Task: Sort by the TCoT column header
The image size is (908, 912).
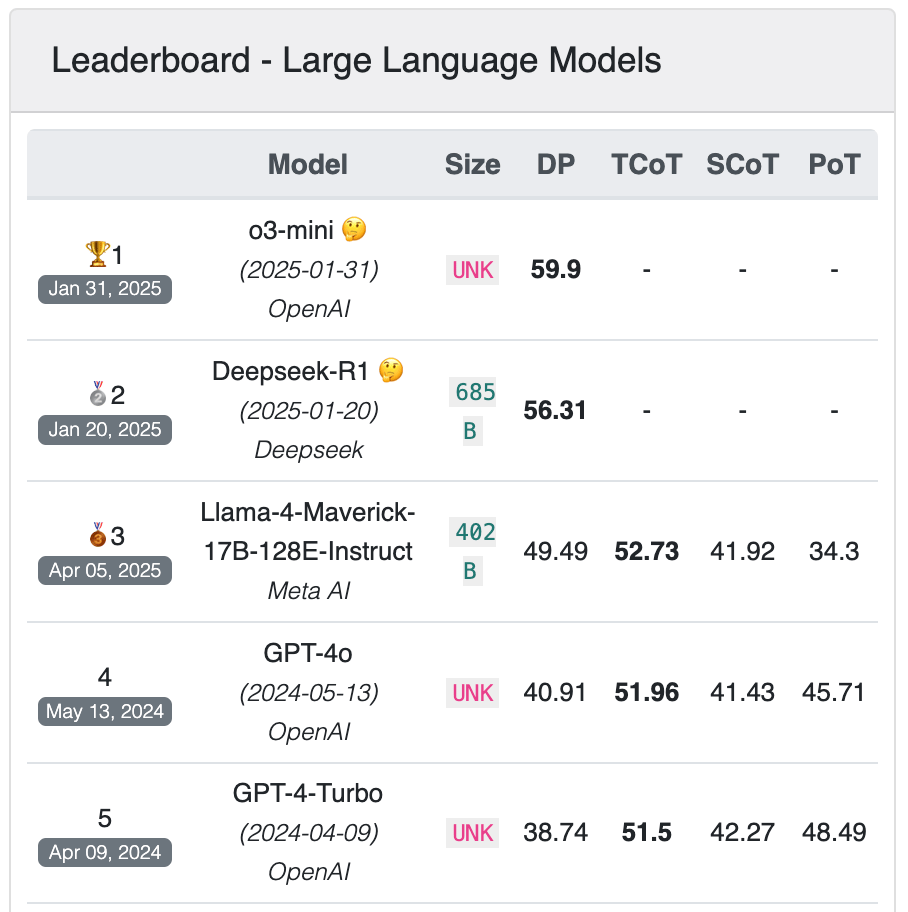Action: 646,165
